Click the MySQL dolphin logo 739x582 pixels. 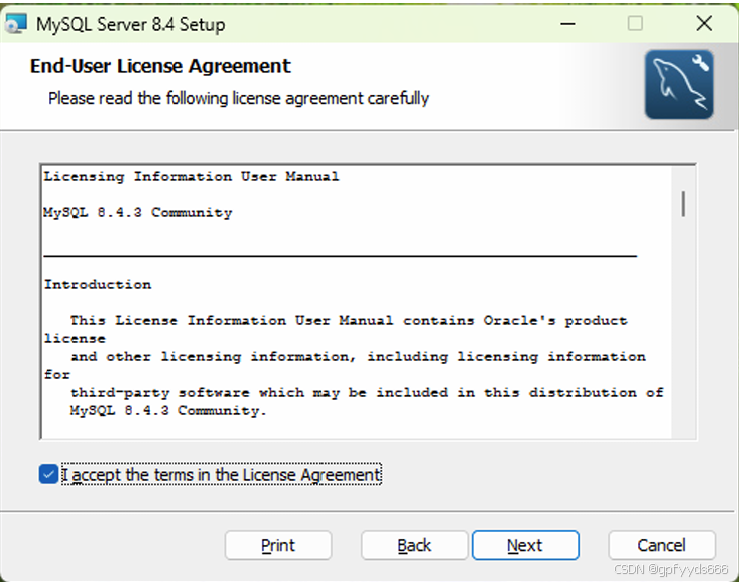click(x=679, y=84)
